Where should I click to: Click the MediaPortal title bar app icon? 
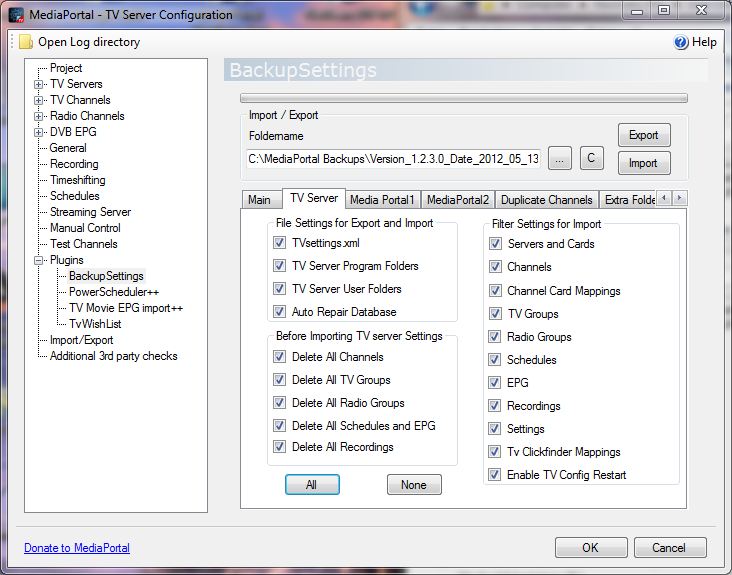16,15
